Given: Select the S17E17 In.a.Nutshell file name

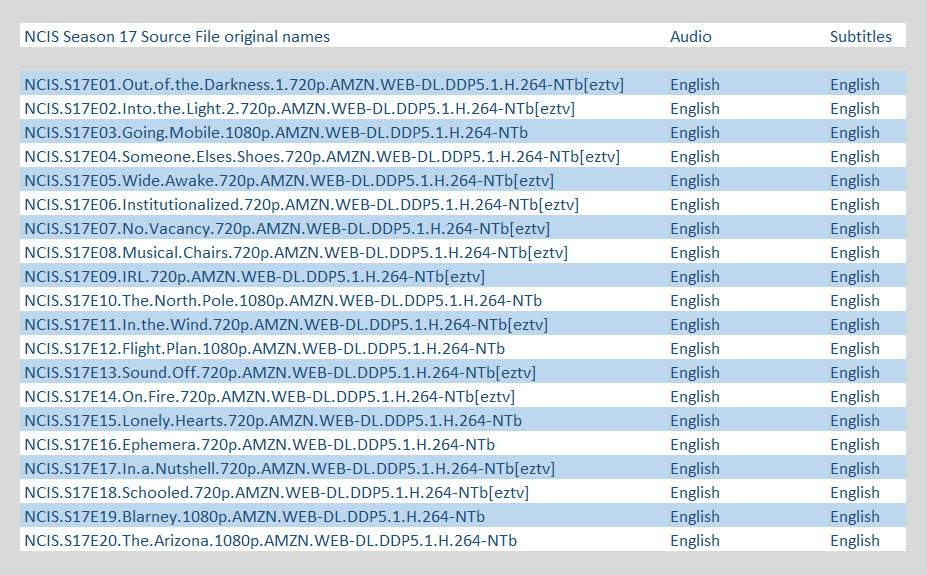Looking at the screenshot, I should point(290,469).
